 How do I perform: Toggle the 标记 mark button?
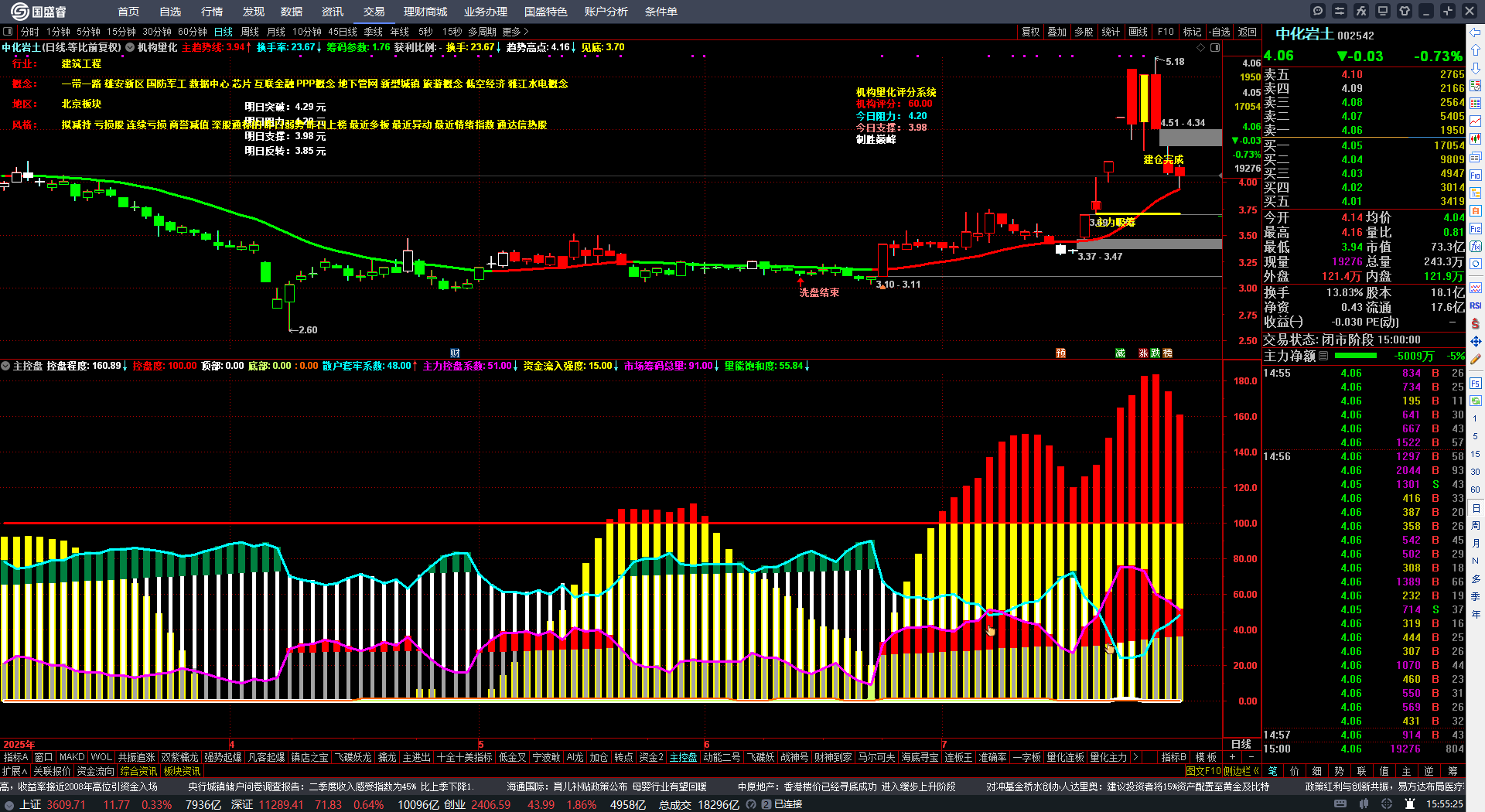pos(1192,32)
